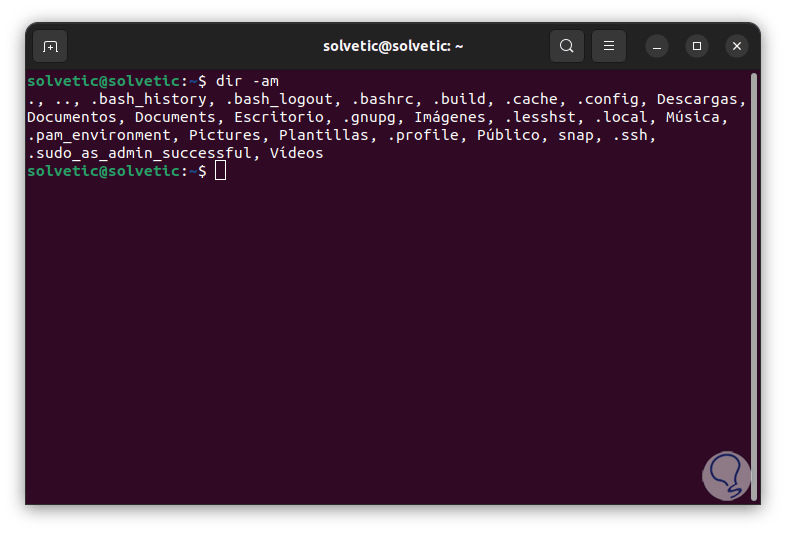Click the 'dir -am' command text
This screenshot has height=533, width=786.
click(x=247, y=81)
